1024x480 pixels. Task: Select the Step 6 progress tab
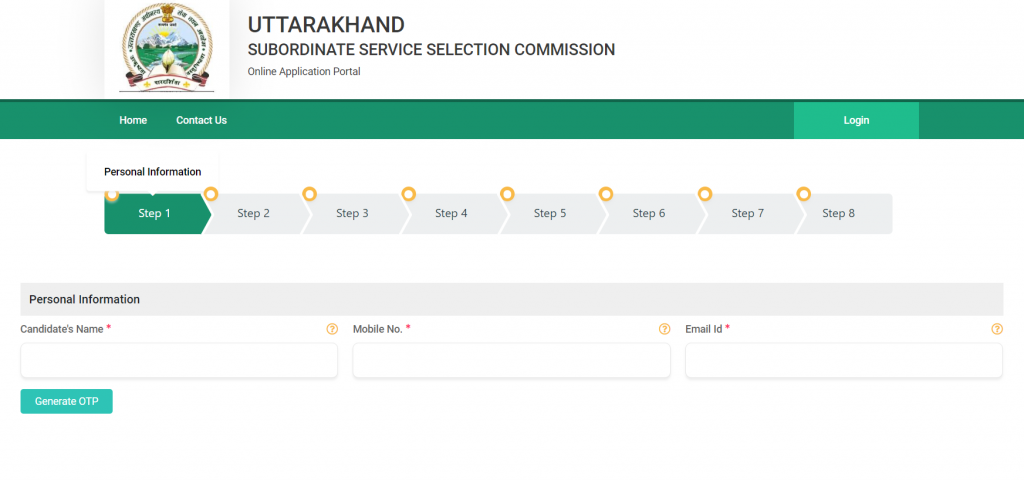649,214
